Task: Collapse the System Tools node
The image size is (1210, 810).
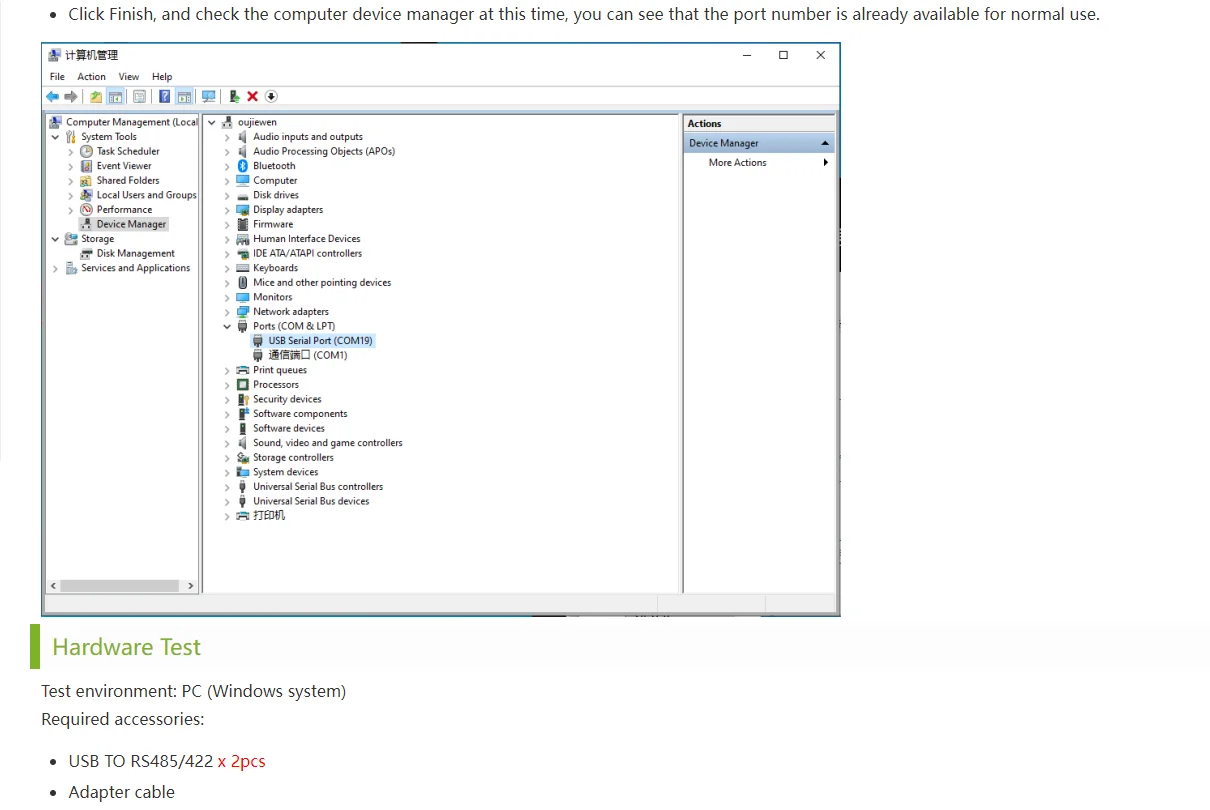Action: coord(55,137)
